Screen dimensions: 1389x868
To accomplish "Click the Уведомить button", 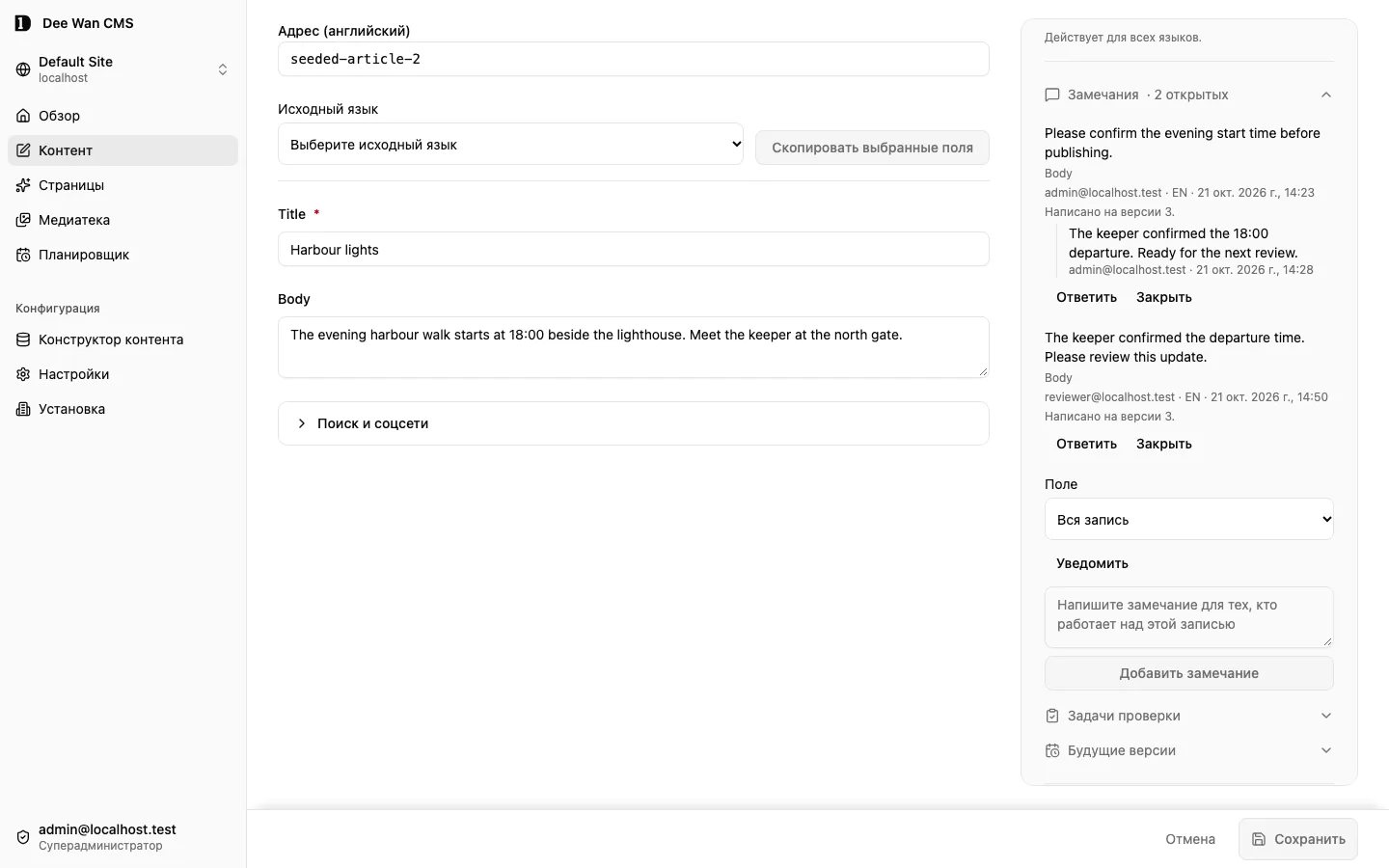I will [1092, 563].
